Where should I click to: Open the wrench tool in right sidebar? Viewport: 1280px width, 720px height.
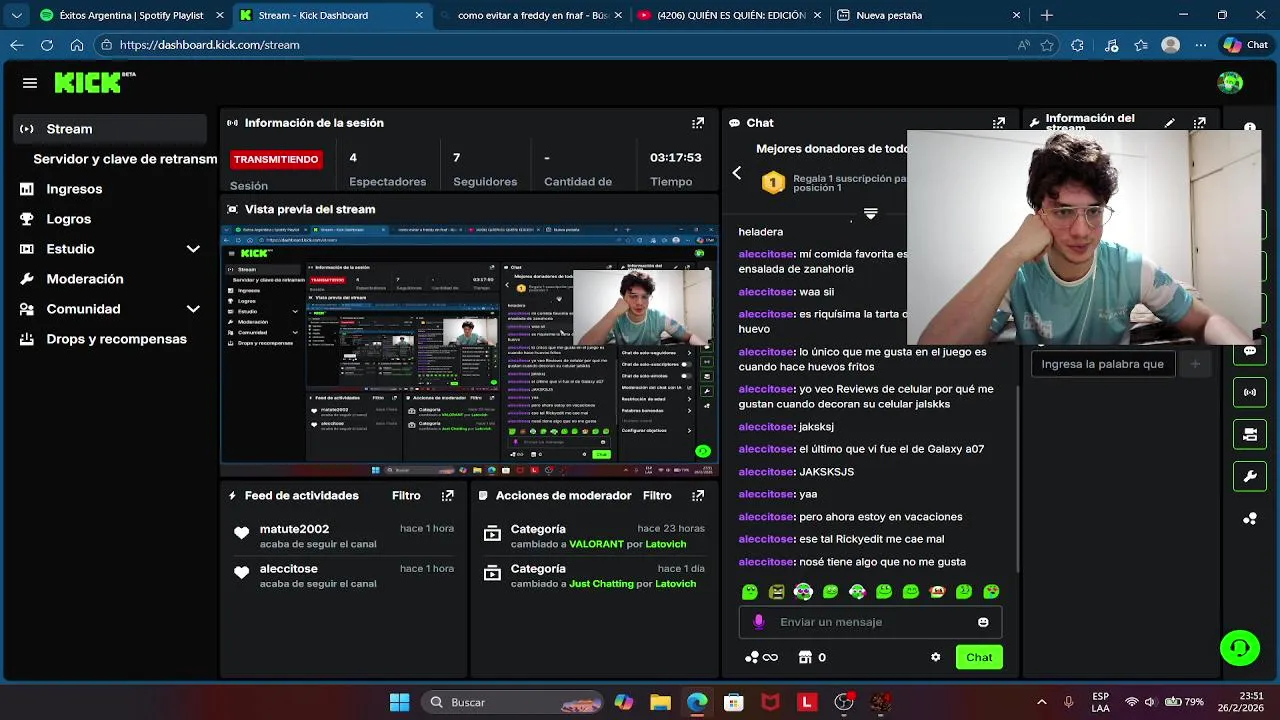1250,477
